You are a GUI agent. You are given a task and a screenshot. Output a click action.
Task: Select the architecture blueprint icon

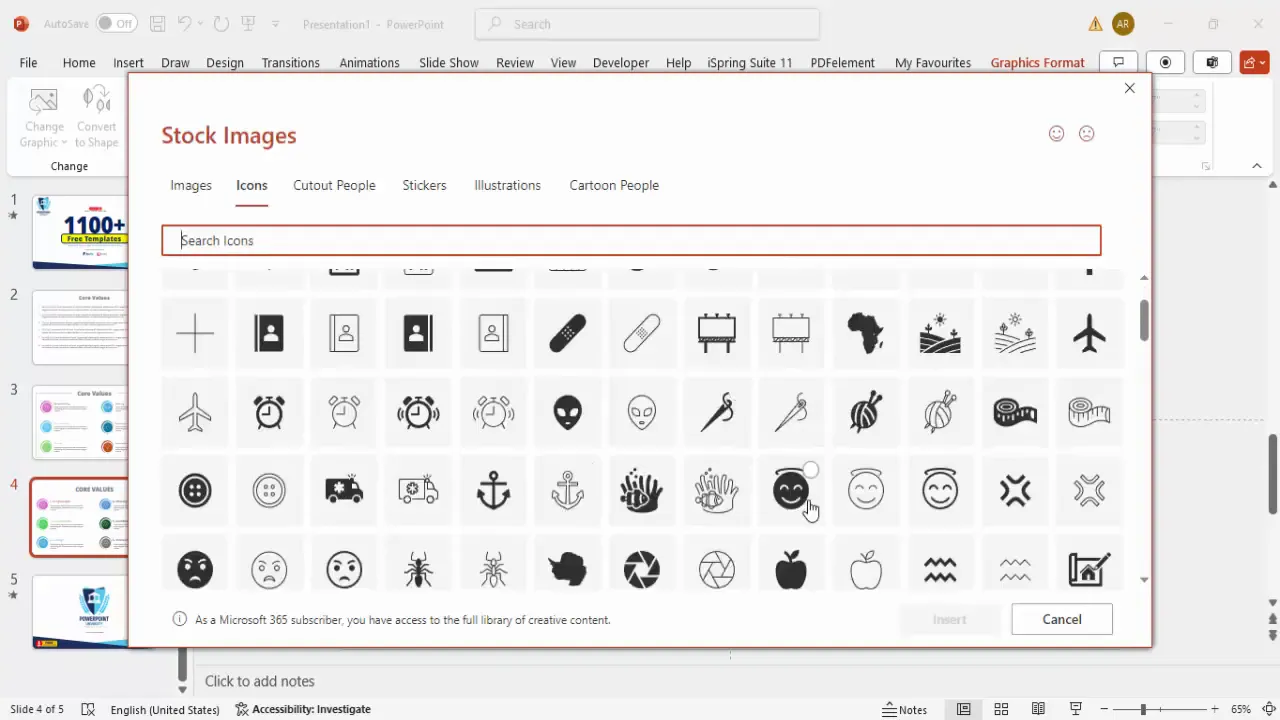coord(1089,570)
